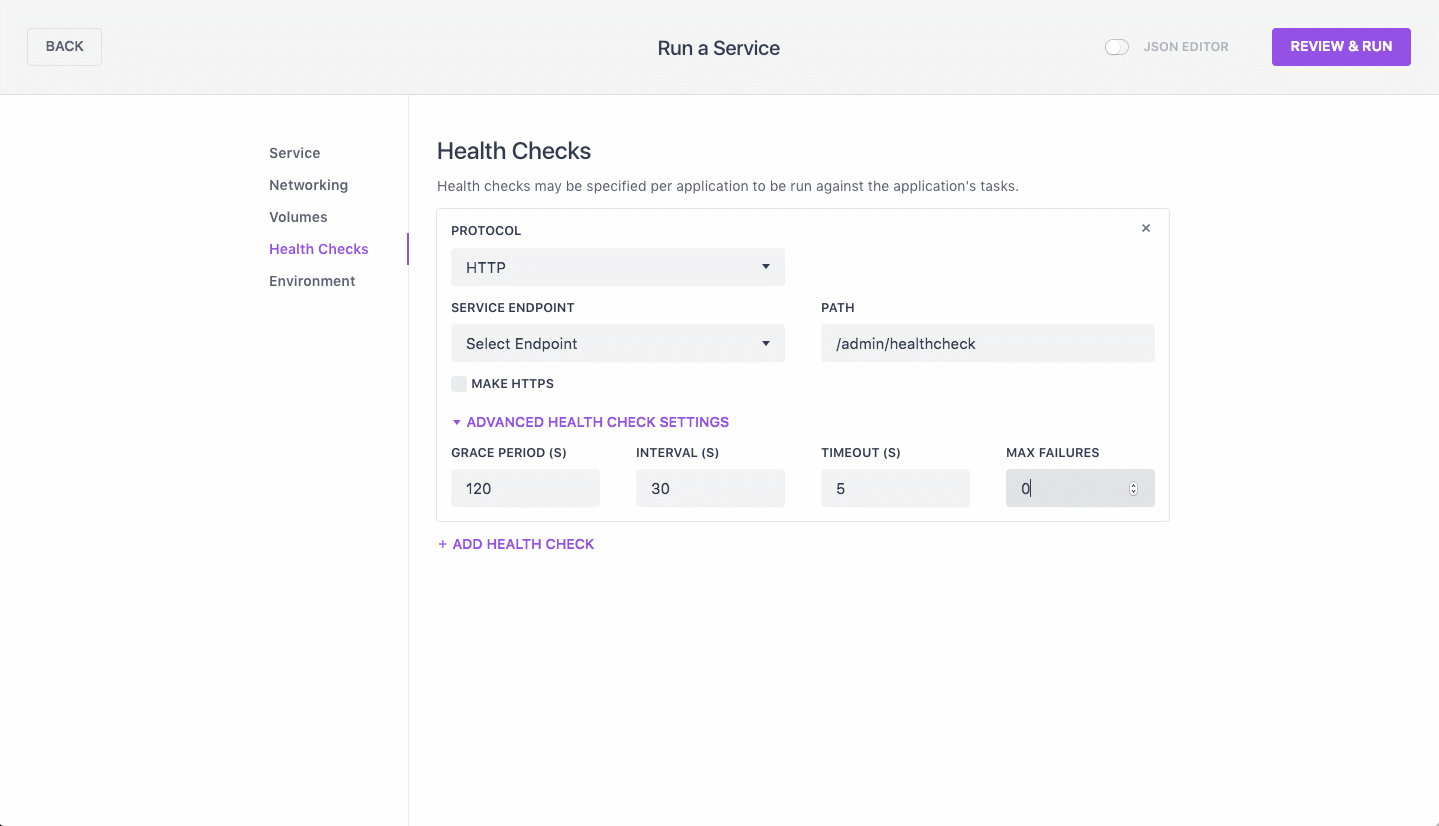Image resolution: width=1439 pixels, height=826 pixels.
Task: Click the Run a Service title
Action: 719,48
